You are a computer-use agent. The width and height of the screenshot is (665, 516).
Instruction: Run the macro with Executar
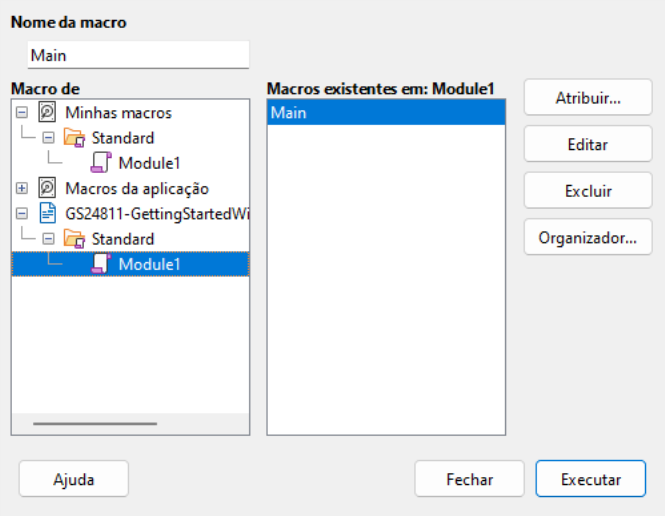click(x=590, y=479)
